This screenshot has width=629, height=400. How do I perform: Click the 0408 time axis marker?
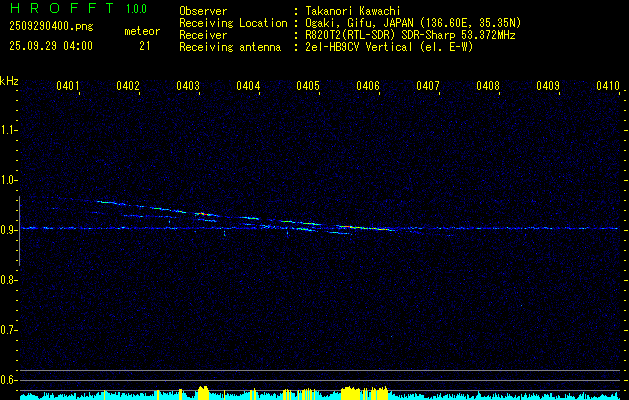tap(488, 86)
